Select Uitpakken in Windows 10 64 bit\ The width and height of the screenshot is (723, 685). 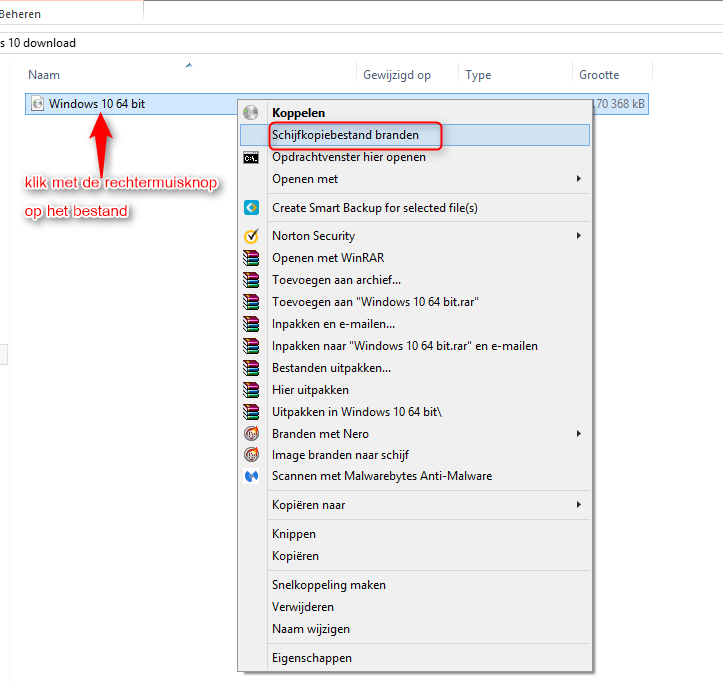[415, 412]
